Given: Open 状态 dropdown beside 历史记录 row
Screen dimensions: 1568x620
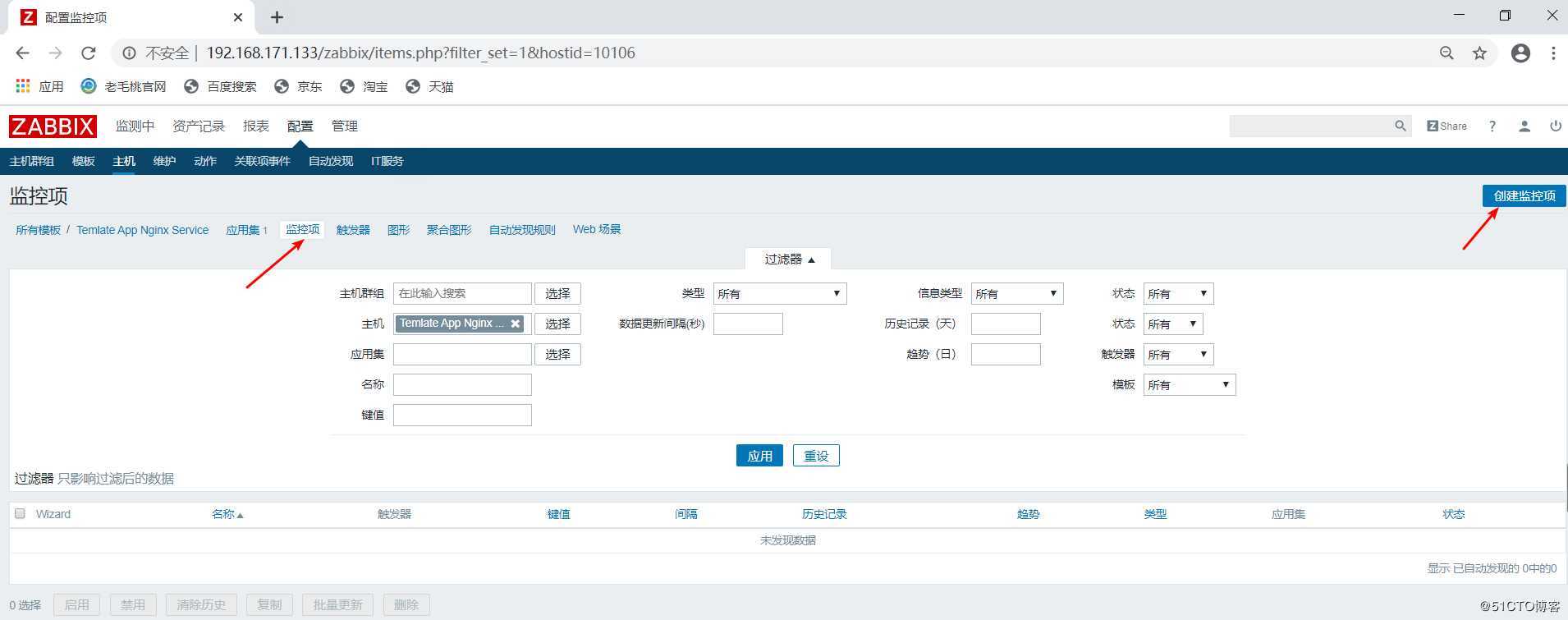Looking at the screenshot, I should (x=1173, y=324).
